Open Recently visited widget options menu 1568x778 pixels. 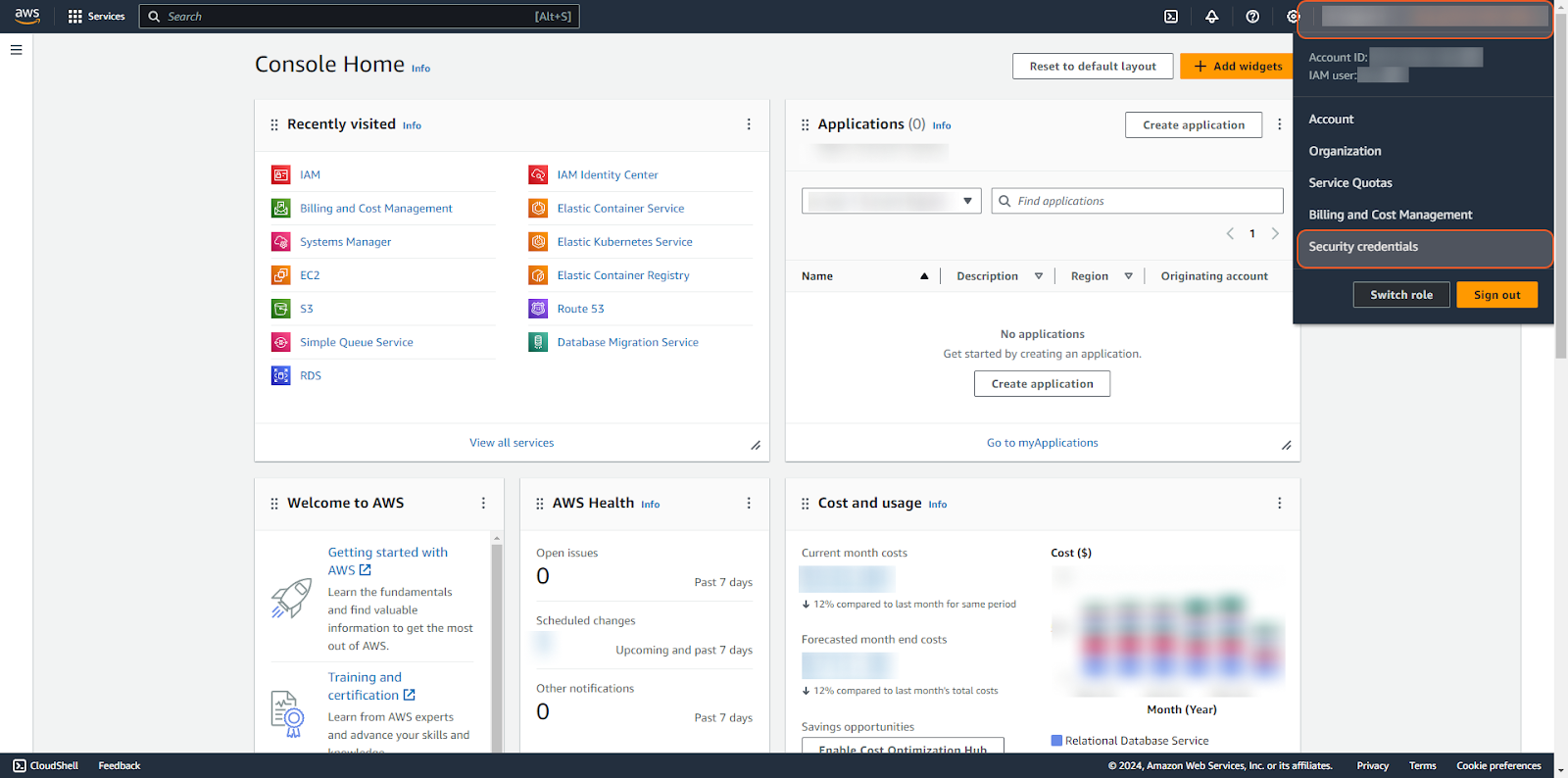[x=749, y=124]
